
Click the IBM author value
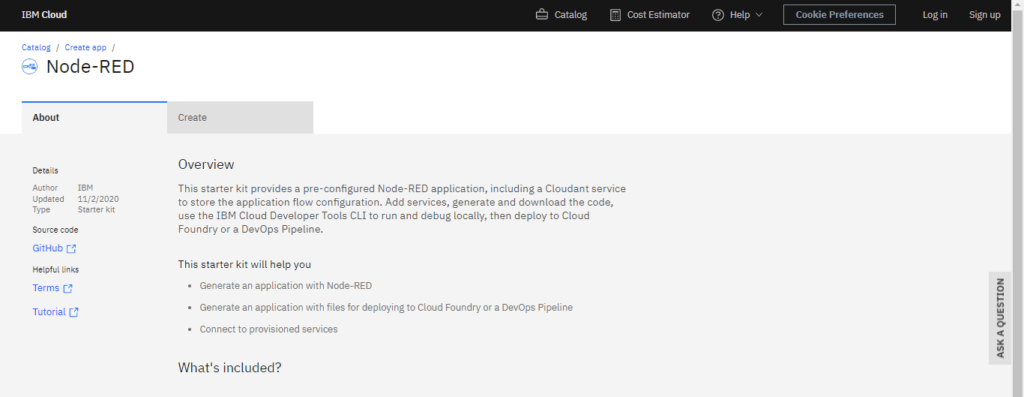coord(85,188)
